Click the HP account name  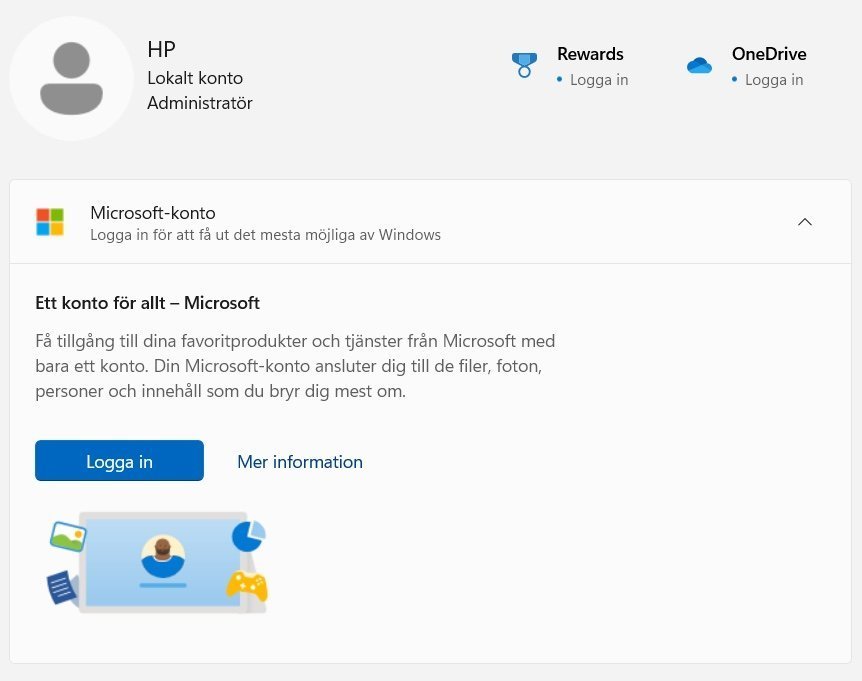(x=161, y=50)
